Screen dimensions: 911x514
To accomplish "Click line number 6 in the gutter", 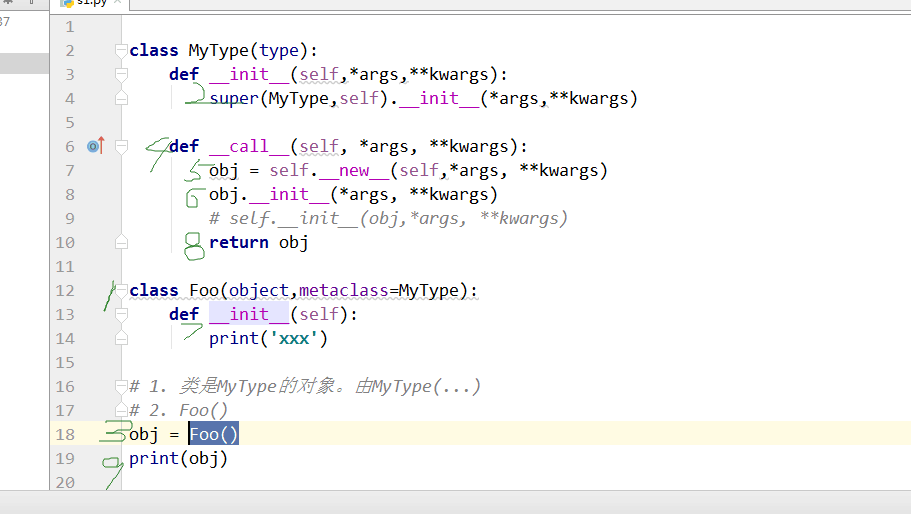I will click(x=70, y=146).
